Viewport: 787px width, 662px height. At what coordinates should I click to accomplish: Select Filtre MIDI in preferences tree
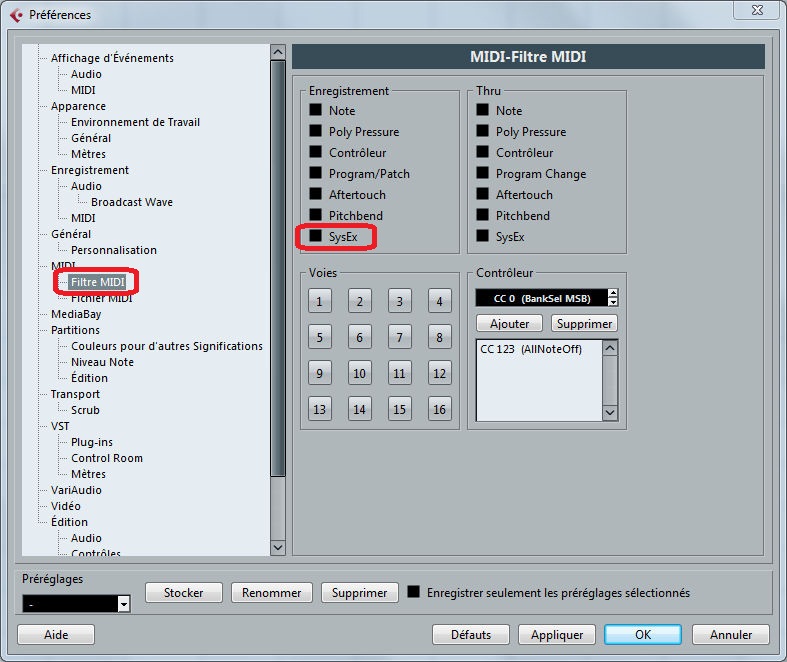coord(97,282)
